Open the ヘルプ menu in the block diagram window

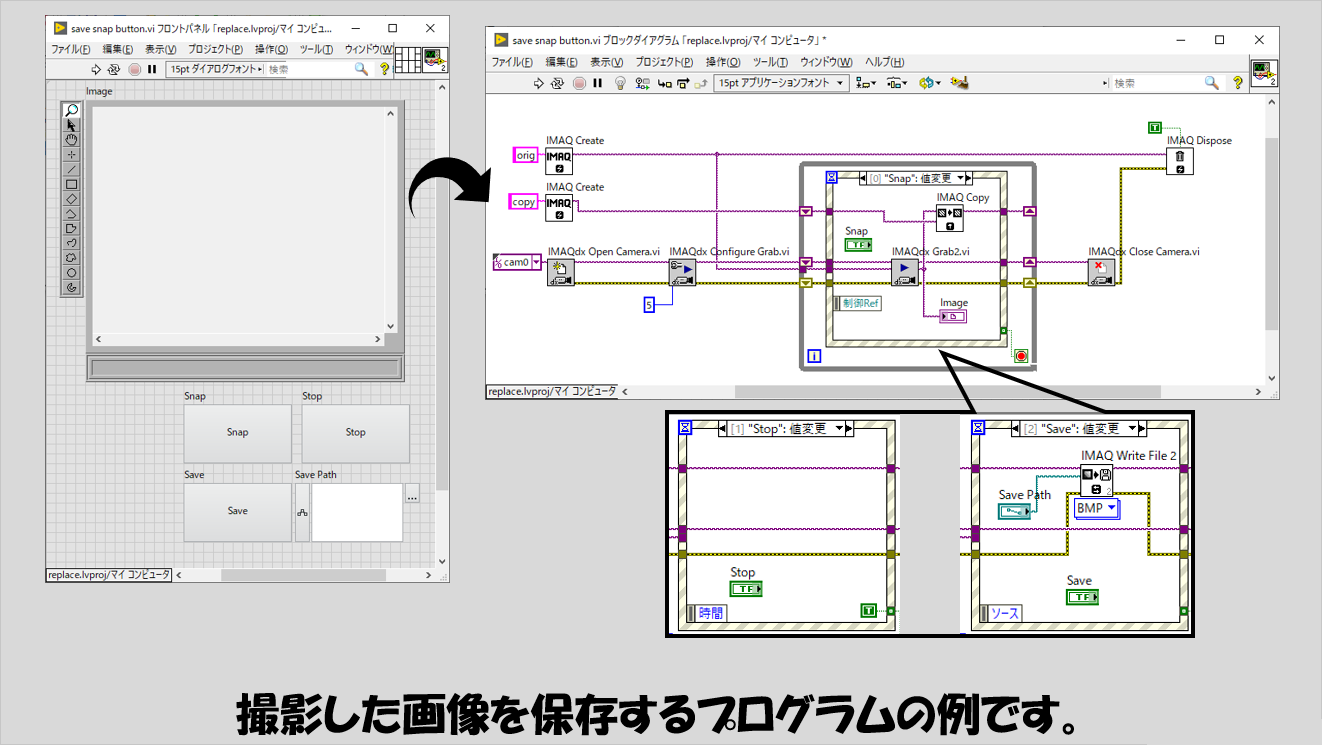pos(884,62)
